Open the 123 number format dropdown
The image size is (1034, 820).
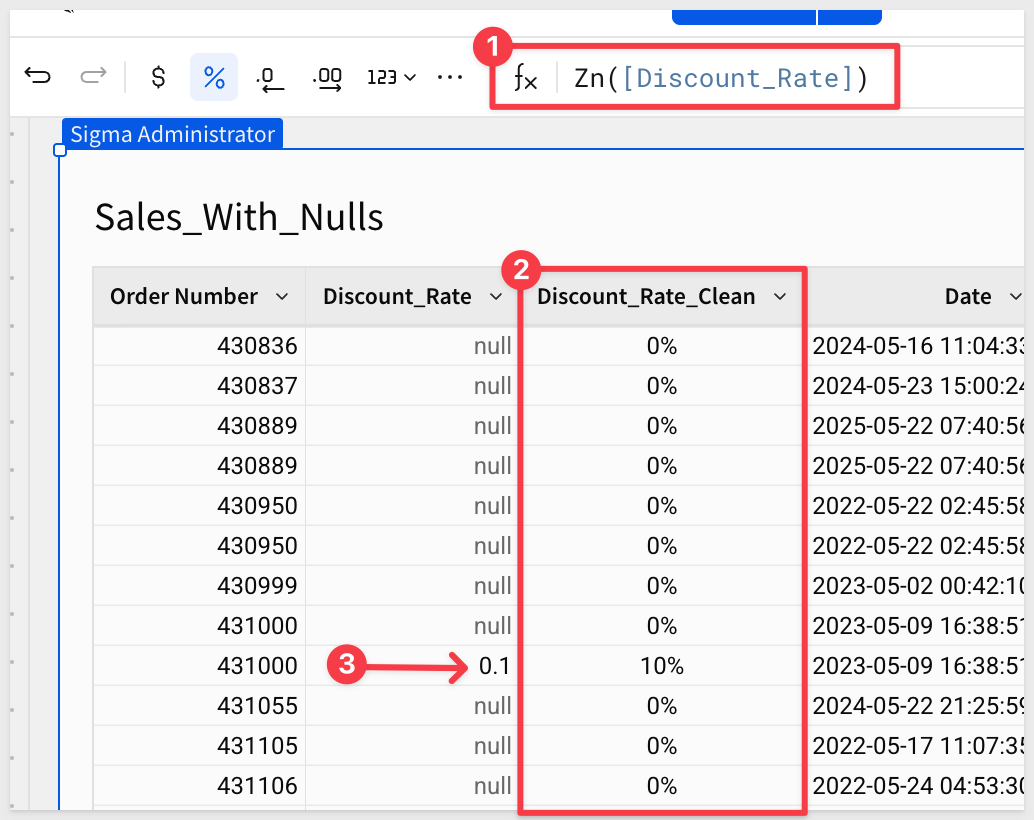click(x=391, y=78)
